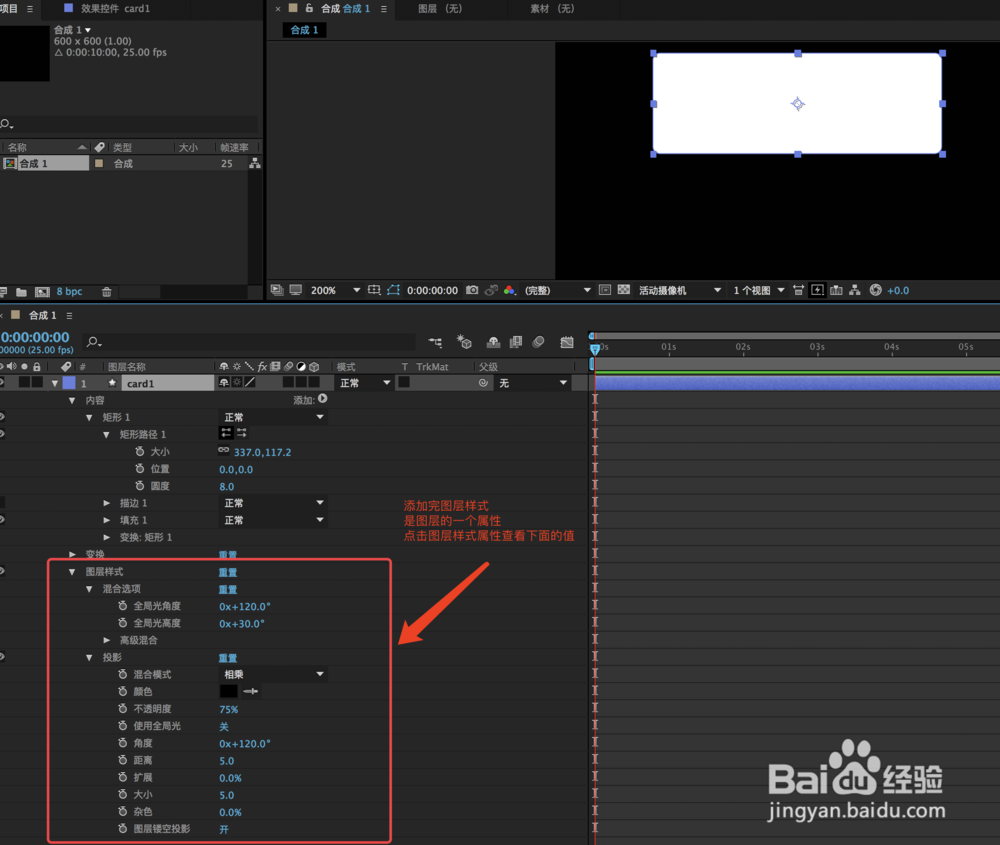The image size is (1000, 845).
Task: Open the 200% magnification dropdown
Action: tap(335, 290)
